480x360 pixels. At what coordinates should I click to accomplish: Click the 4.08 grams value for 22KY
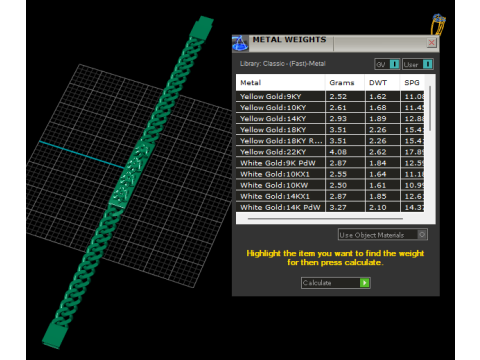[x=338, y=152]
